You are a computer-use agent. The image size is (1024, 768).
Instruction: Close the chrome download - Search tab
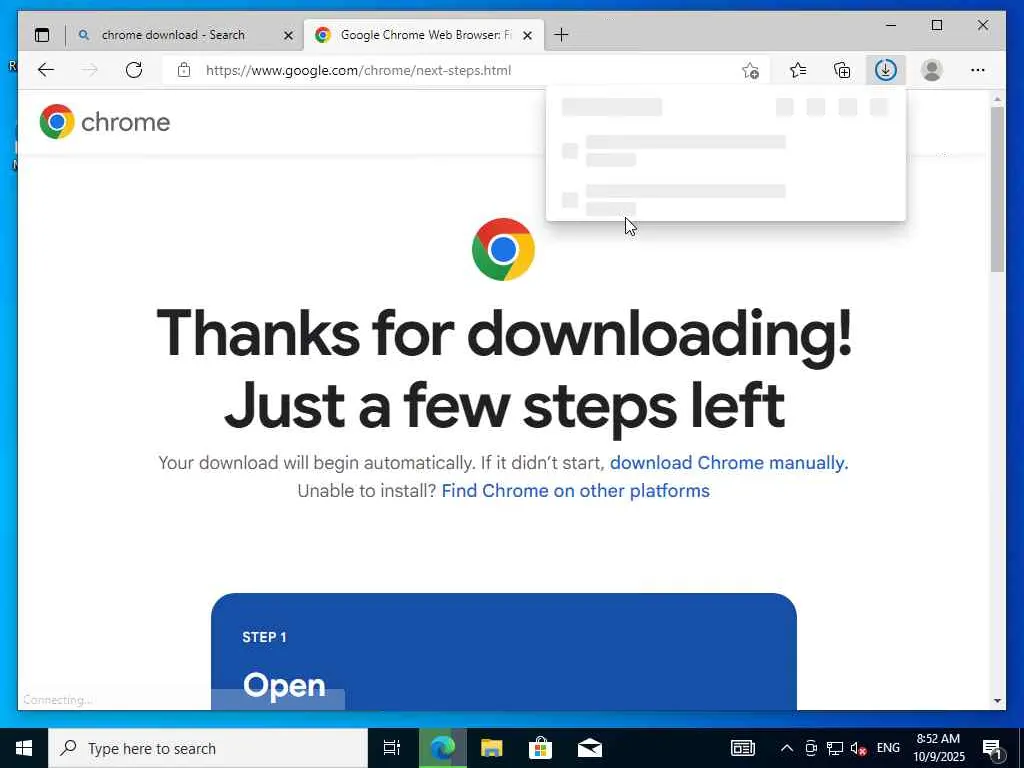click(x=288, y=35)
